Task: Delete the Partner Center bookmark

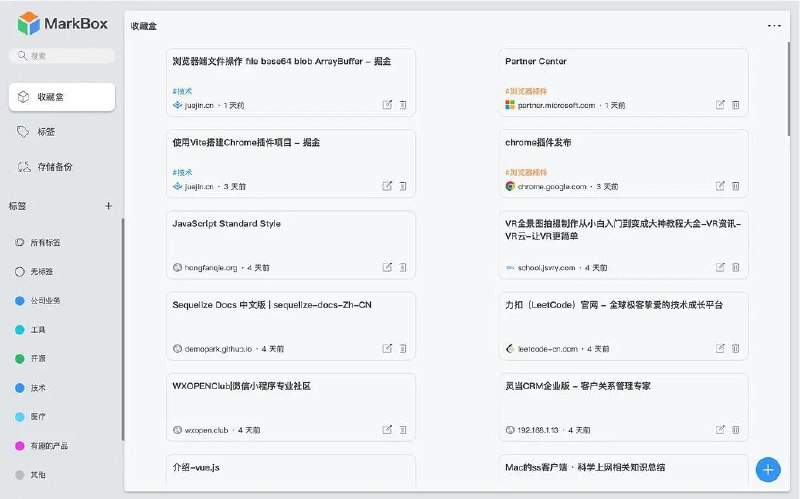Action: tap(736, 105)
